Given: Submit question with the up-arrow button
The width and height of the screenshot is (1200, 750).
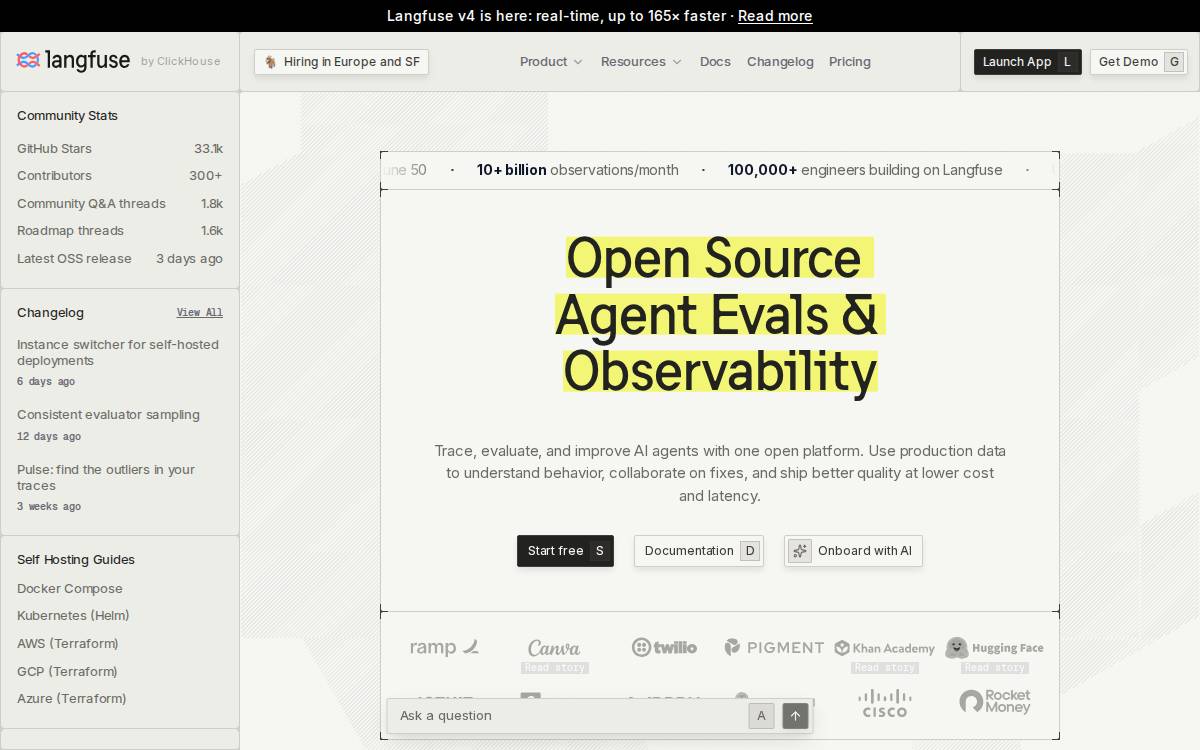Looking at the screenshot, I should click(795, 716).
